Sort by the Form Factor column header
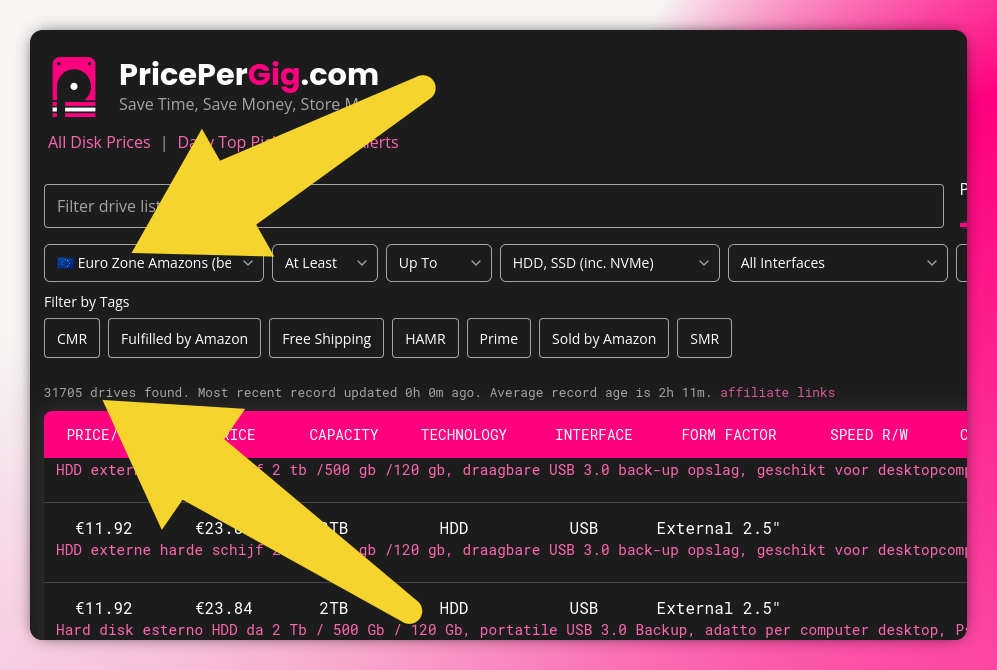997x670 pixels. click(x=728, y=435)
